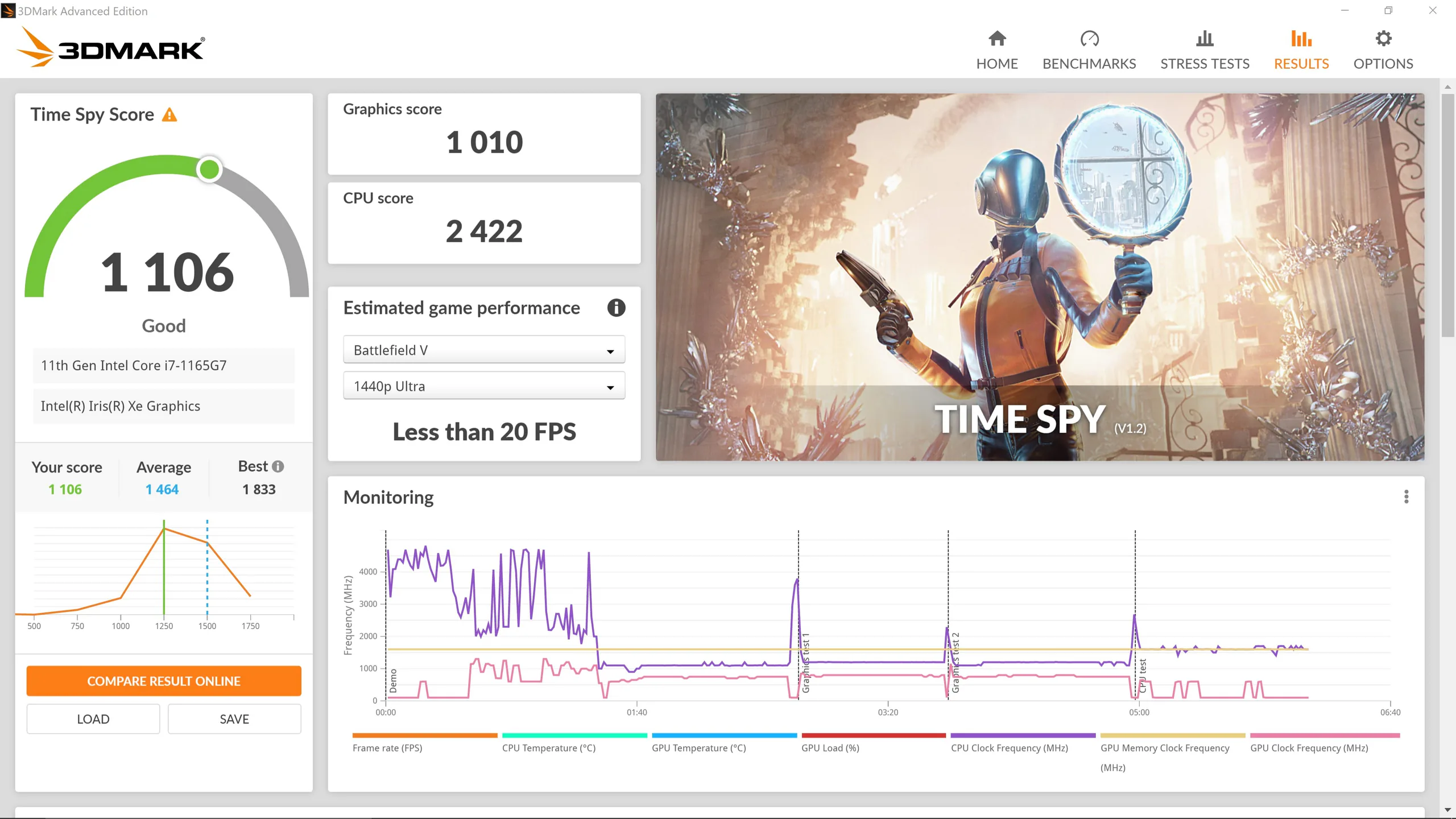This screenshot has height=819, width=1456.
Task: Click the dashed average line in distribution chart
Action: click(x=207, y=568)
